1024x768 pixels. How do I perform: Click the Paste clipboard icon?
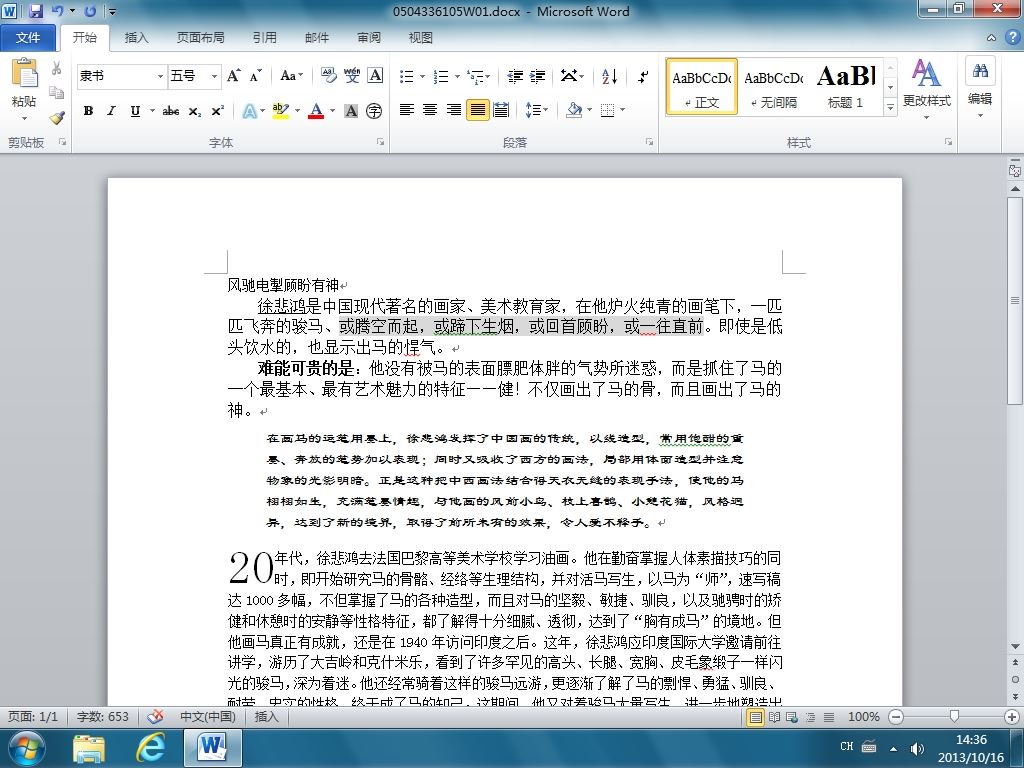click(x=24, y=73)
